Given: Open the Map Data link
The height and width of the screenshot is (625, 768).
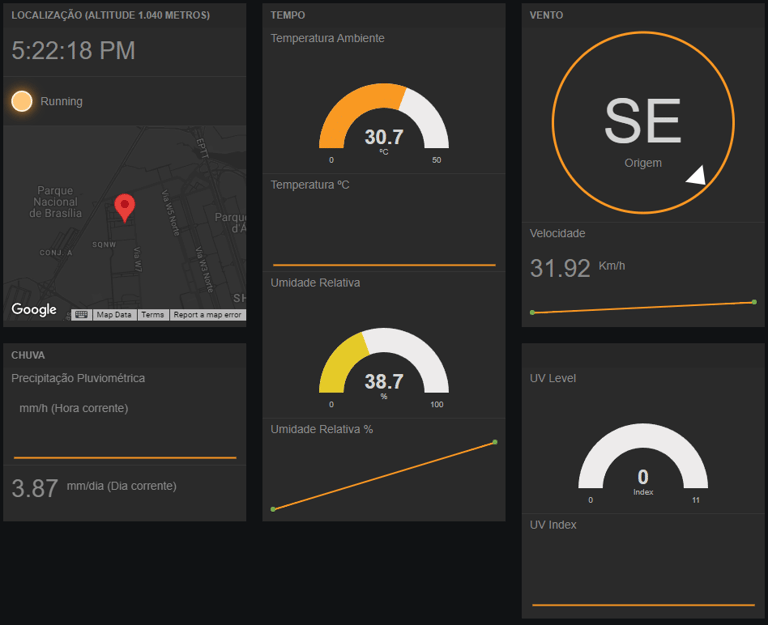Looking at the screenshot, I should [114, 314].
